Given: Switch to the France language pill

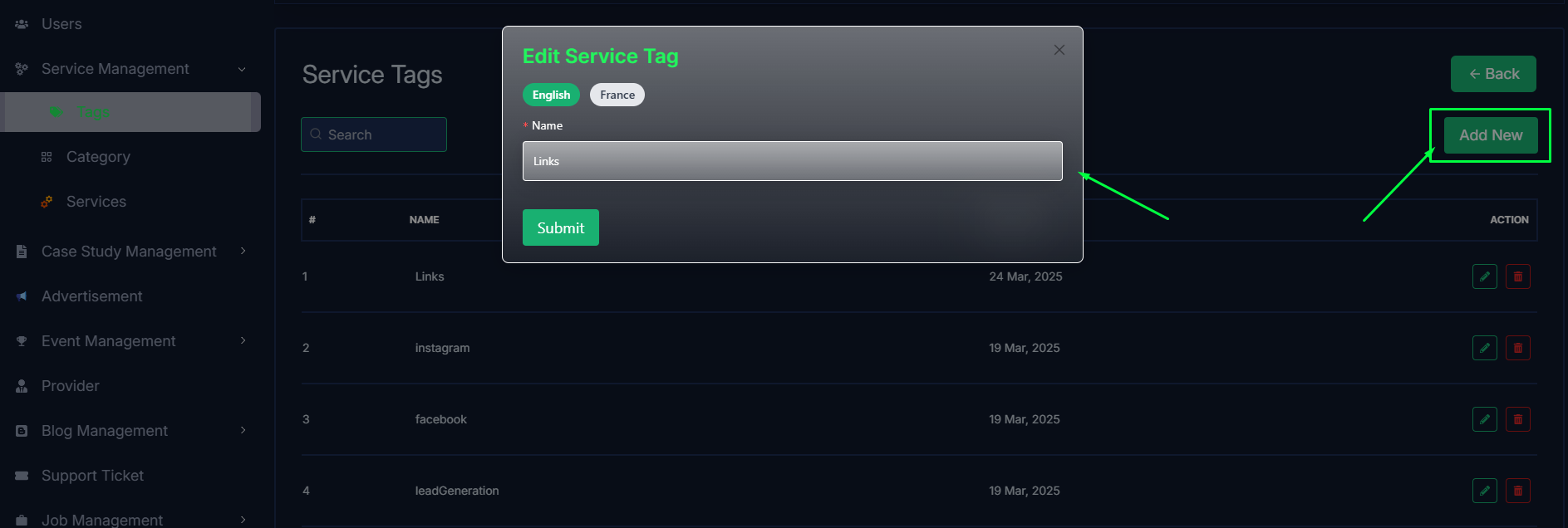Looking at the screenshot, I should 617,95.
